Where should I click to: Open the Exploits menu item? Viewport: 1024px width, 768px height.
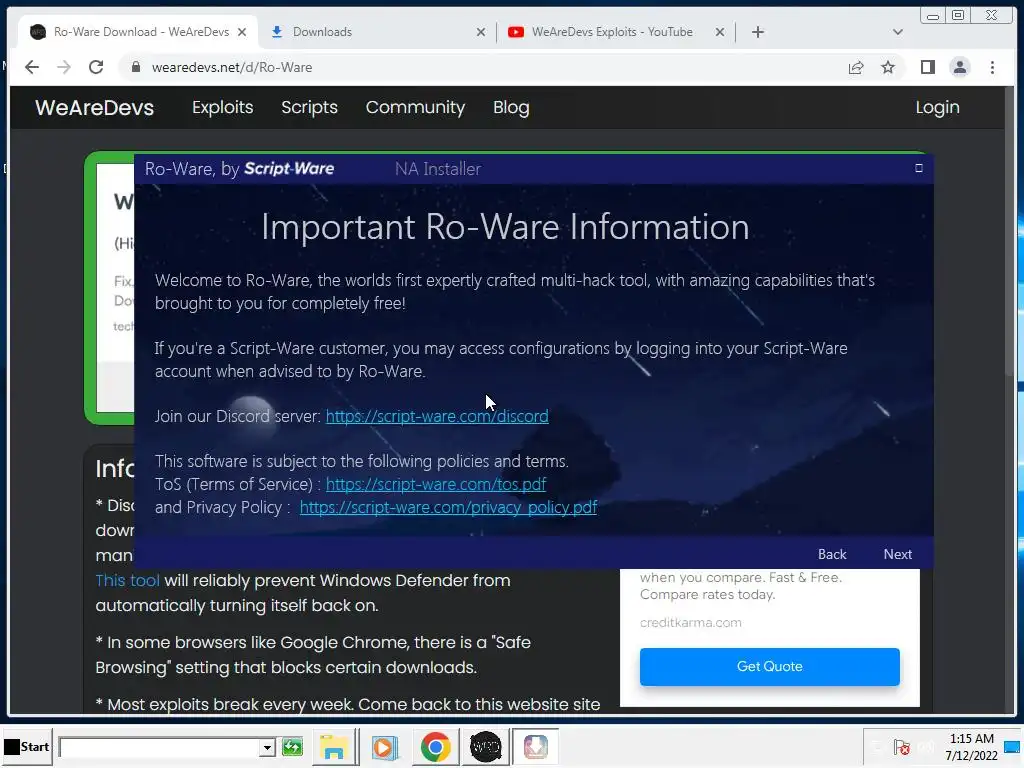coord(223,108)
